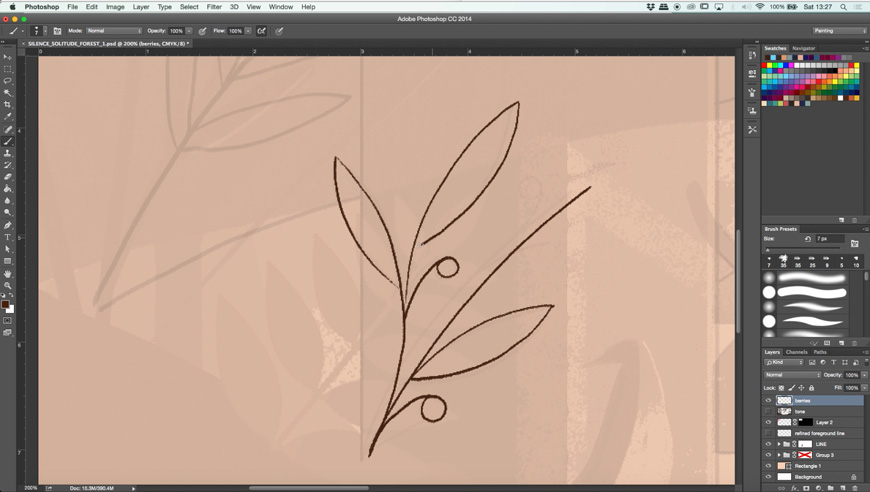This screenshot has height=492, width=870.
Task: Change screen mode from the toolbox
Action: click(x=7, y=333)
